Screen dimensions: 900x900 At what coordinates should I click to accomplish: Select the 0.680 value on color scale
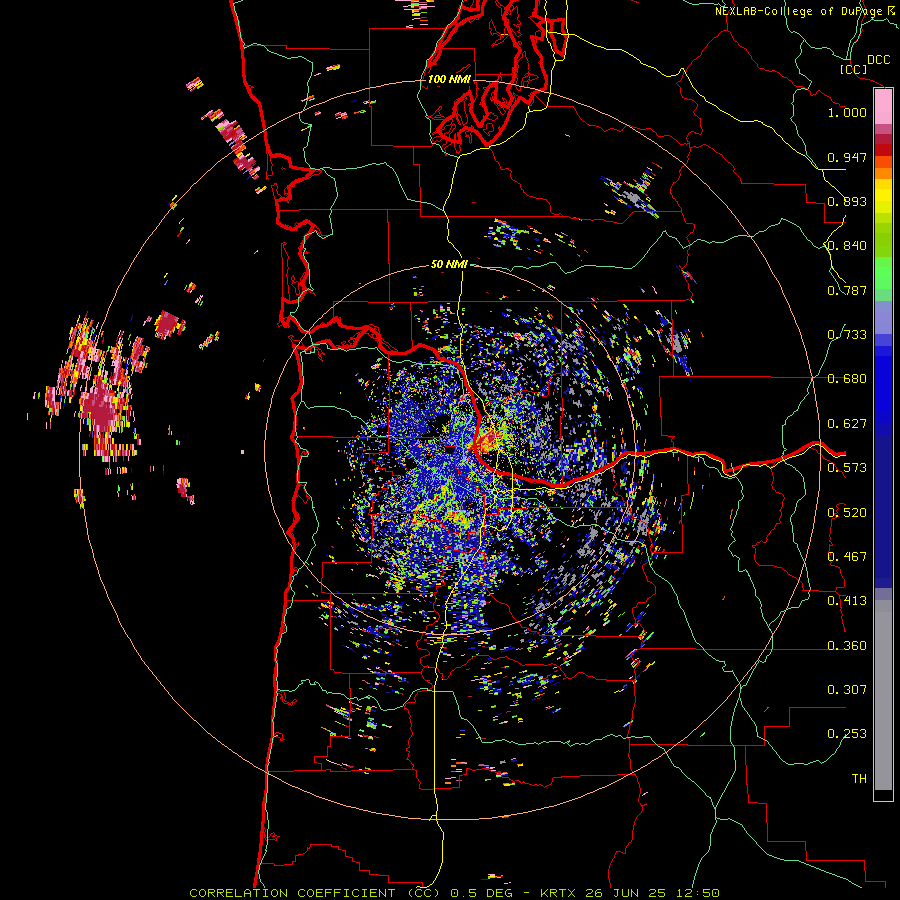[847, 379]
